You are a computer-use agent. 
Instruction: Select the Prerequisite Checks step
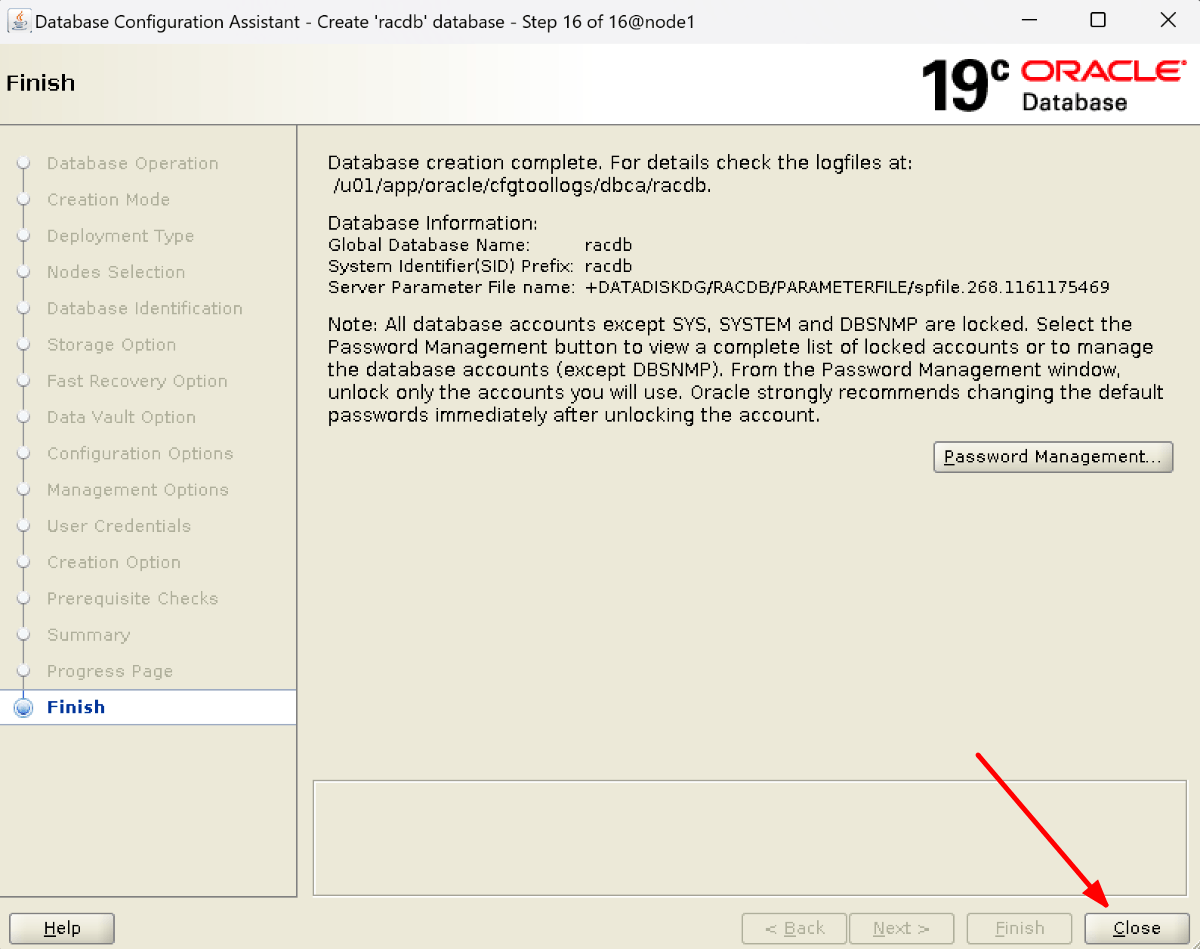pyautogui.click(x=132, y=598)
